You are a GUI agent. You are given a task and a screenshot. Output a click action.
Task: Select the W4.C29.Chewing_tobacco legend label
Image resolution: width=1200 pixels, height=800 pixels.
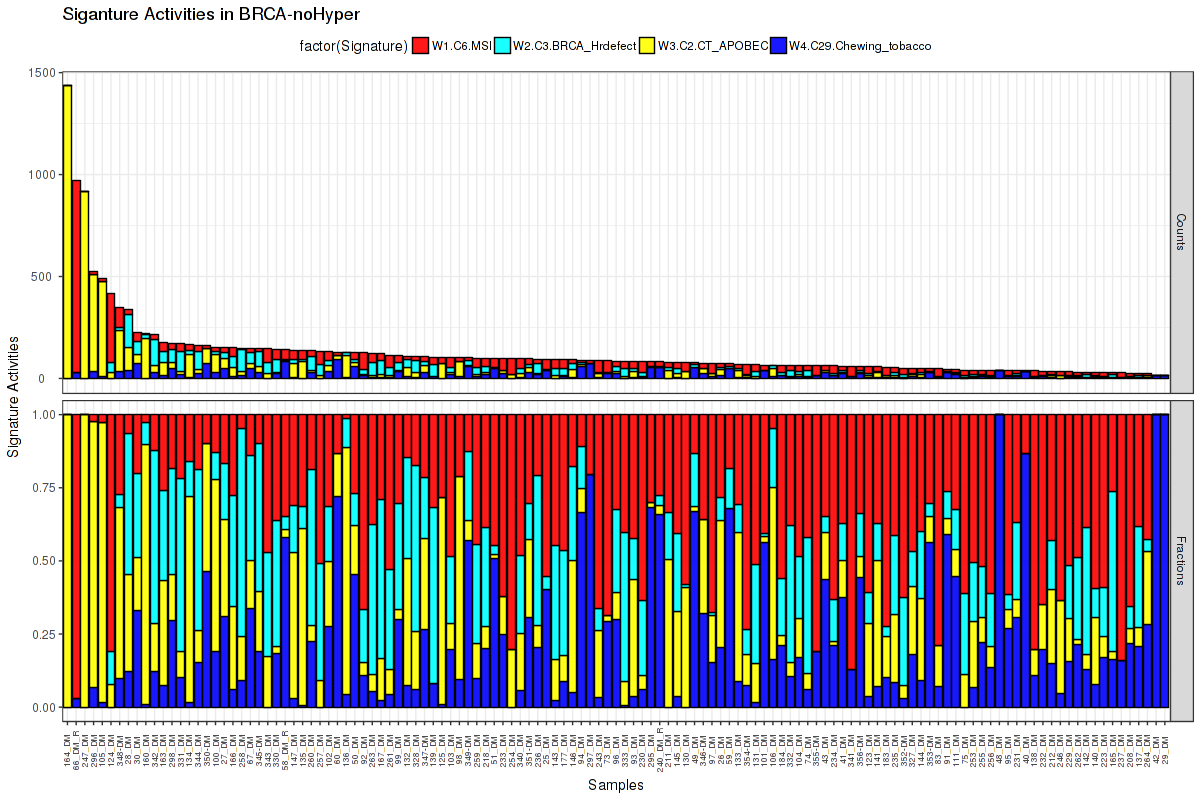pyautogui.click(x=860, y=45)
